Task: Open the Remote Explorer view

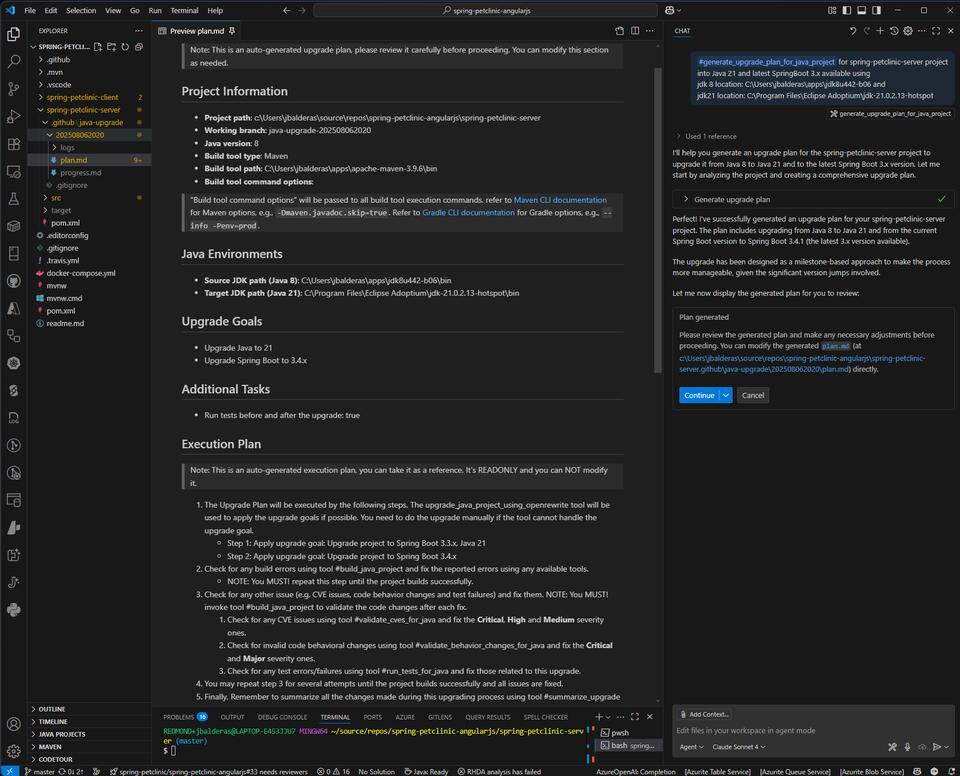Action: click(13, 171)
